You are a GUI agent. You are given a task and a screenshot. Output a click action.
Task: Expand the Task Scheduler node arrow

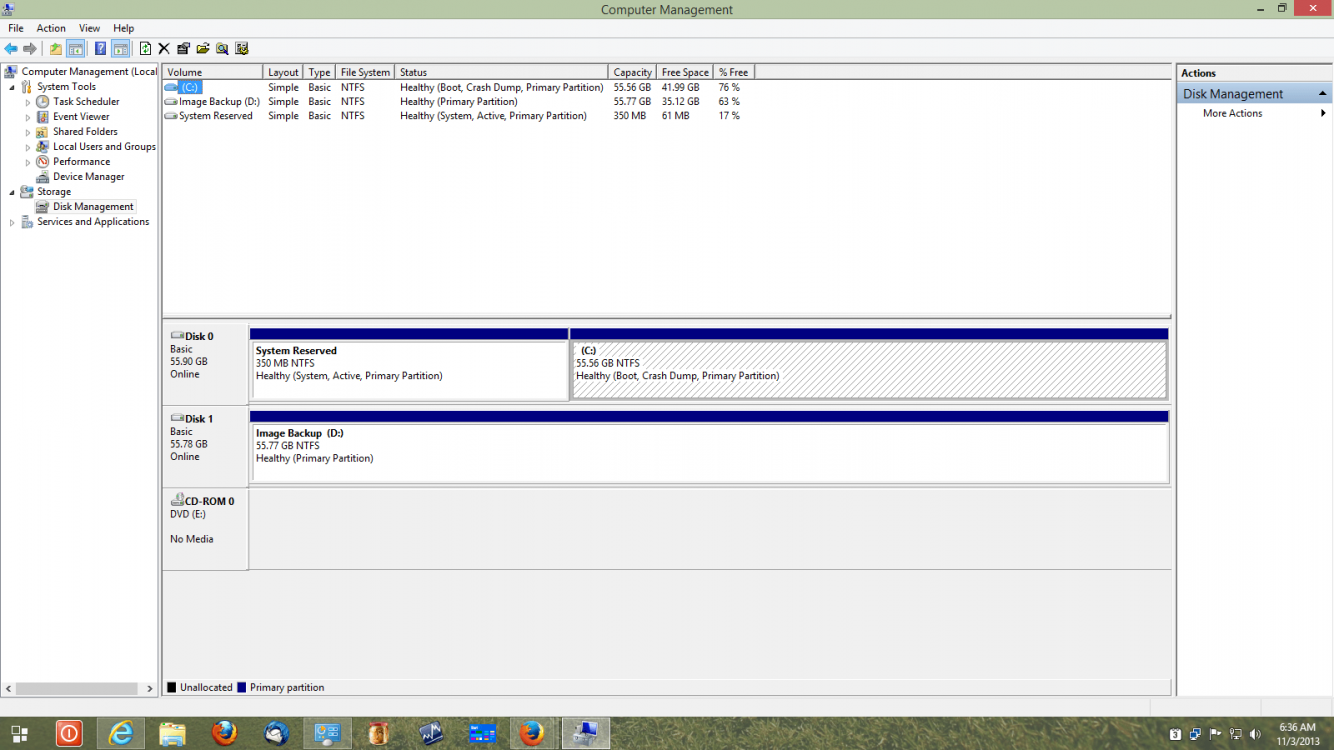click(x=28, y=102)
